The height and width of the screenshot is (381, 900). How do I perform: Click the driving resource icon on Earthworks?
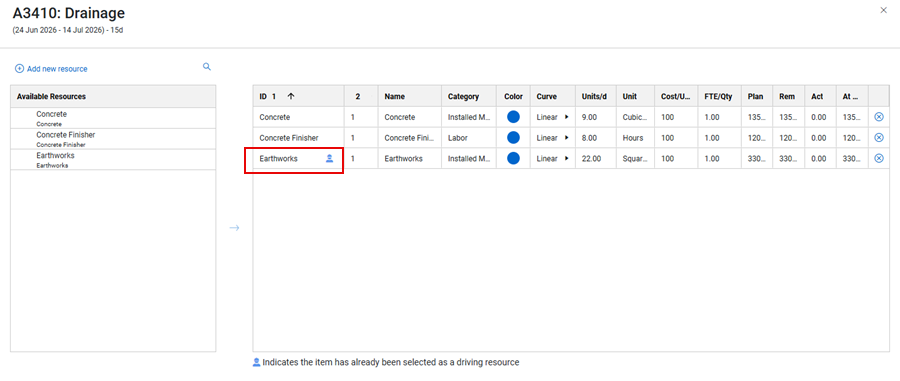point(329,158)
